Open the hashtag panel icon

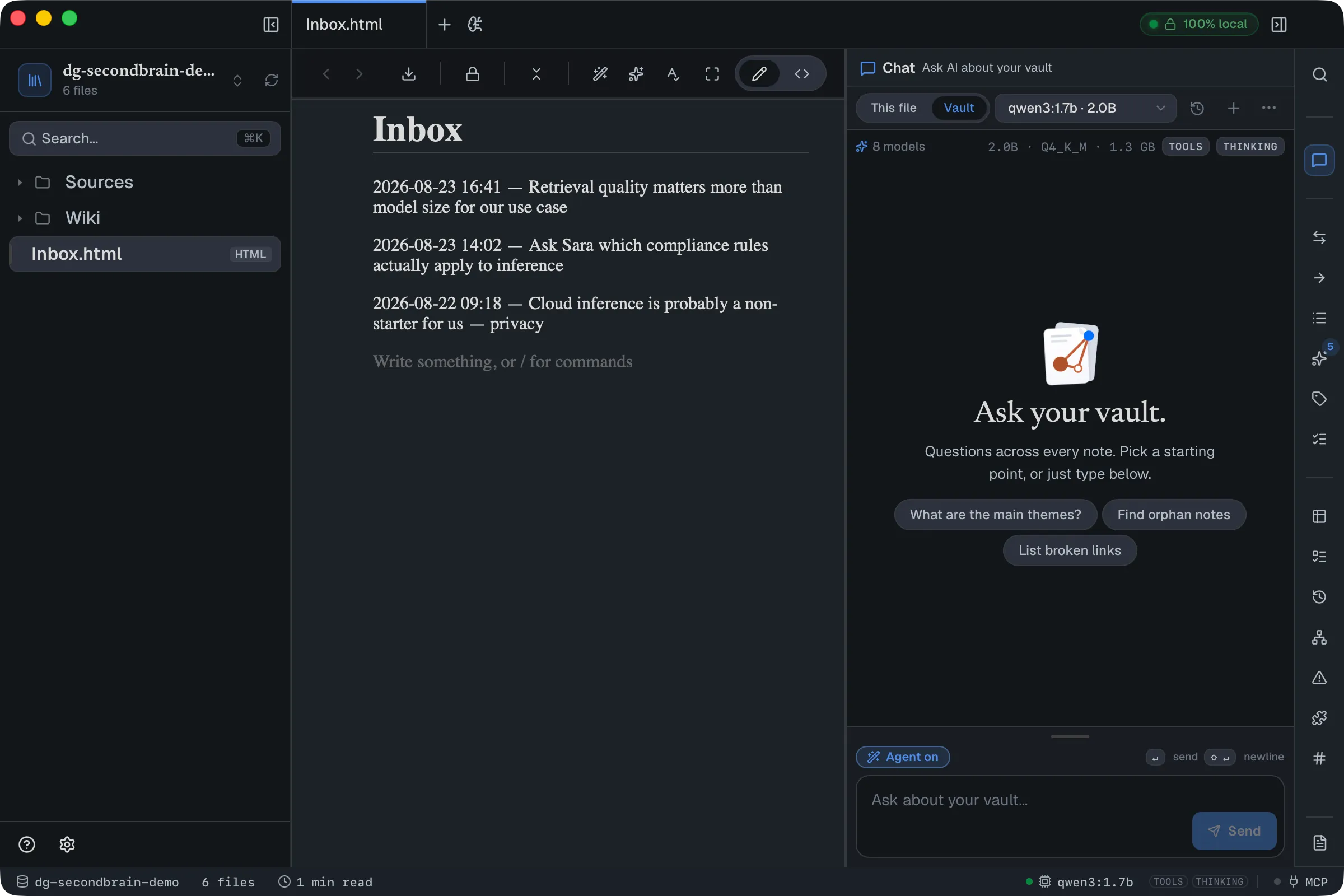1319,758
